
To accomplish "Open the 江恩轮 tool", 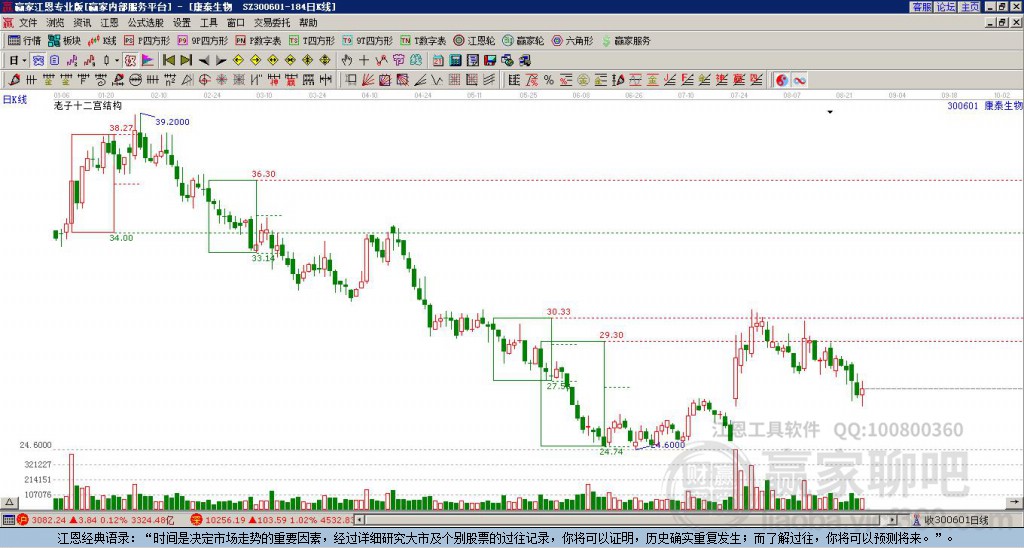I will pos(474,40).
